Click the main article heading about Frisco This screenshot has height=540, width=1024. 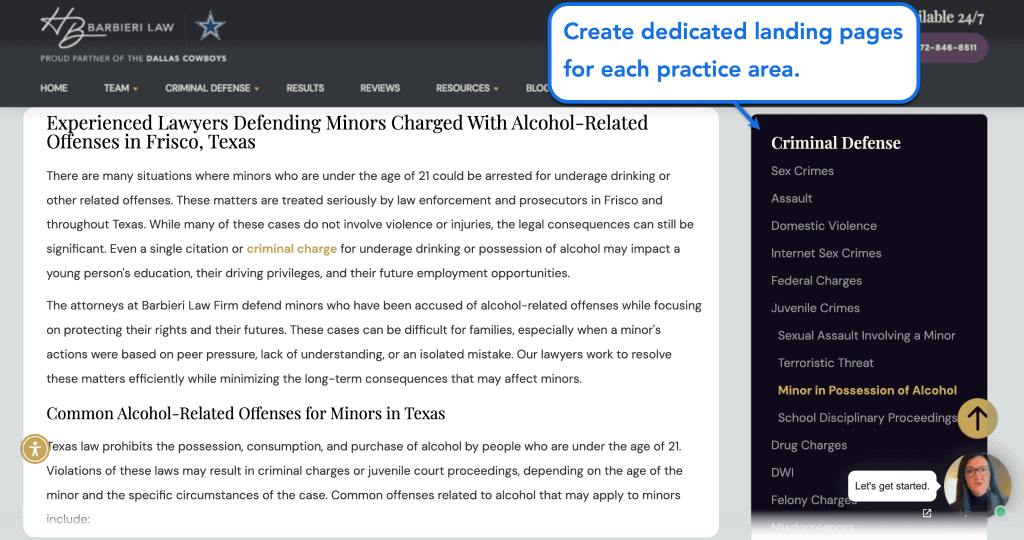tap(347, 132)
